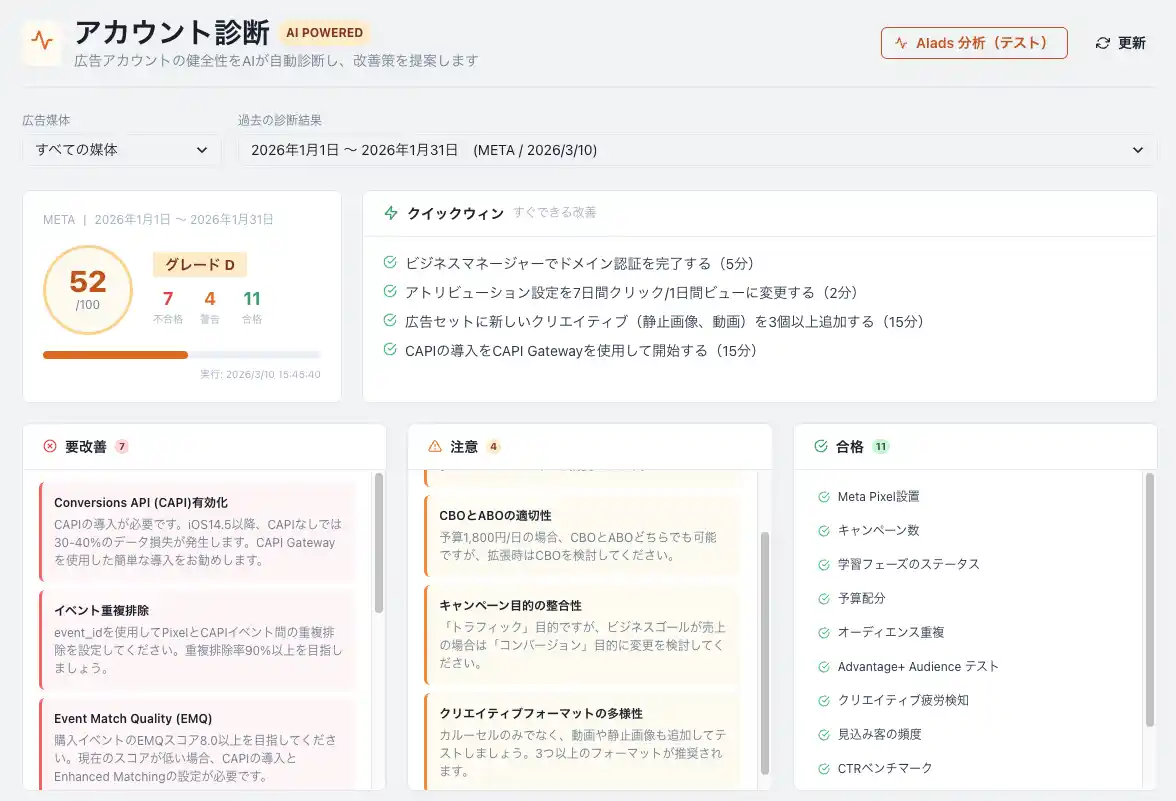Screen dimensions: 1176x801
Task: Click the pulse logo icon beside アカウント診断
Action: 41,41
